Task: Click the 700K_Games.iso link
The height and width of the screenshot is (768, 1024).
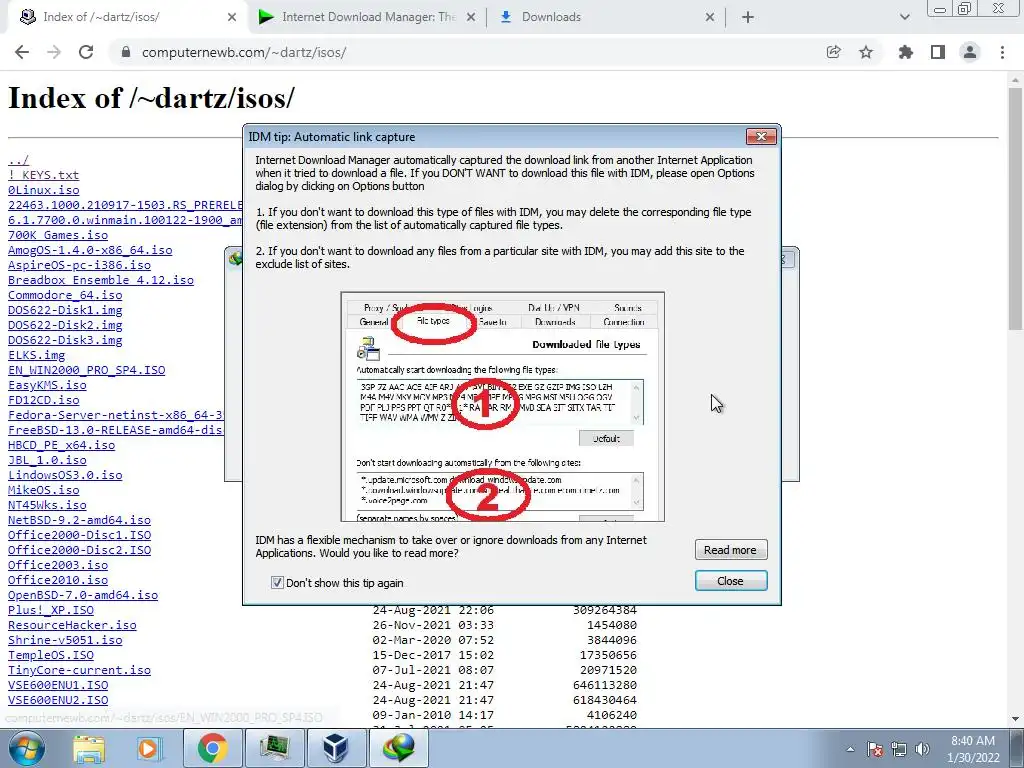Action: coord(58,235)
